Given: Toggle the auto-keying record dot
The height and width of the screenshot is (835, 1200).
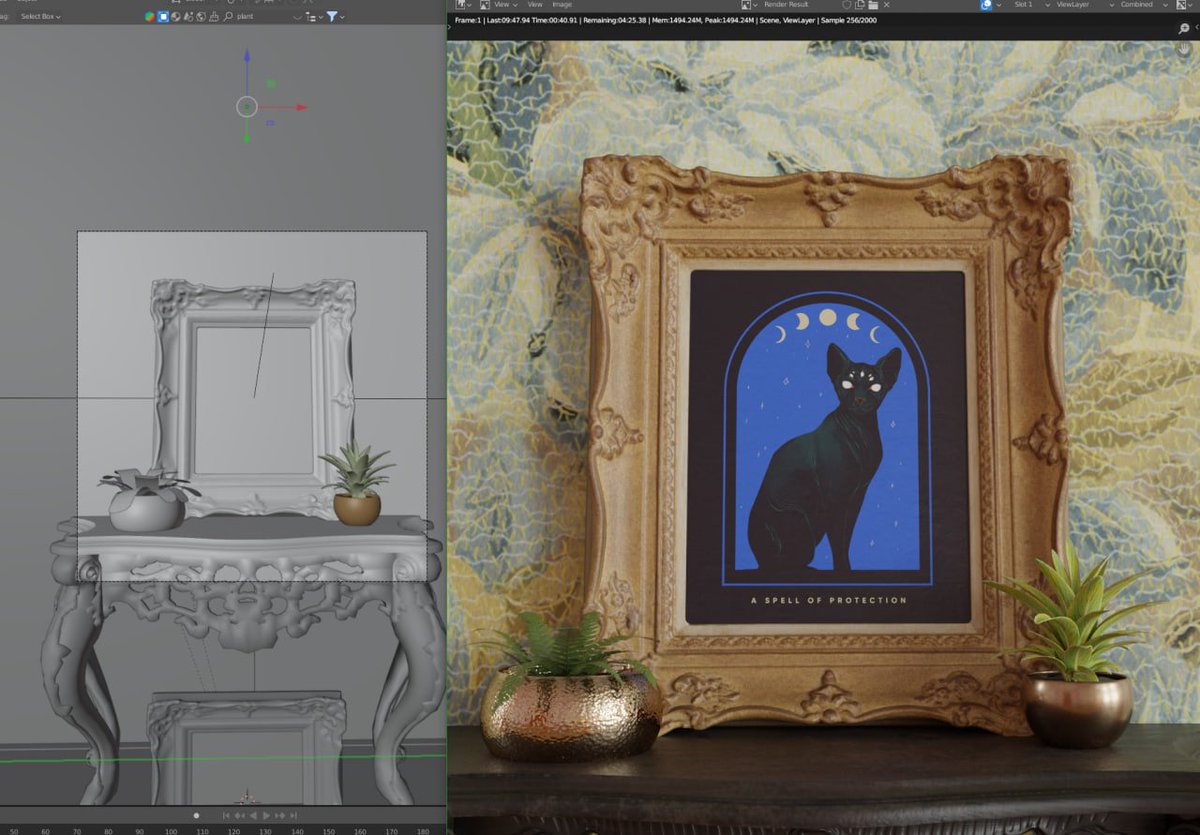Looking at the screenshot, I should tap(196, 816).
